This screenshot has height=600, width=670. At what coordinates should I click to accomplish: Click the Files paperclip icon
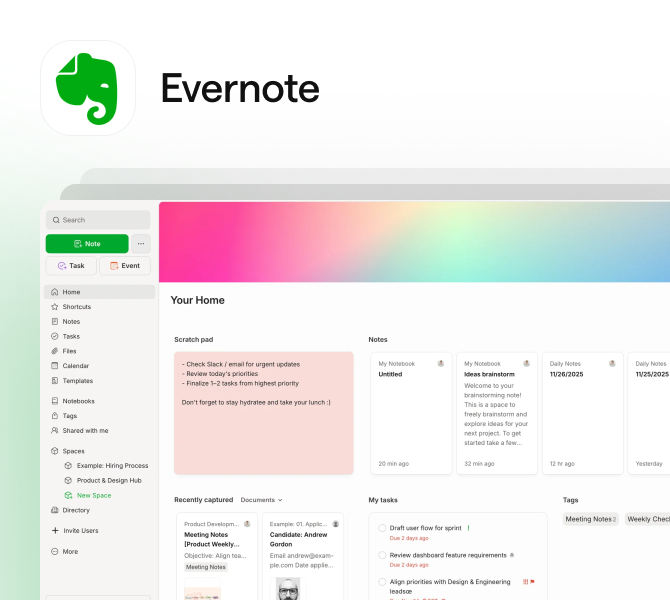coord(55,351)
